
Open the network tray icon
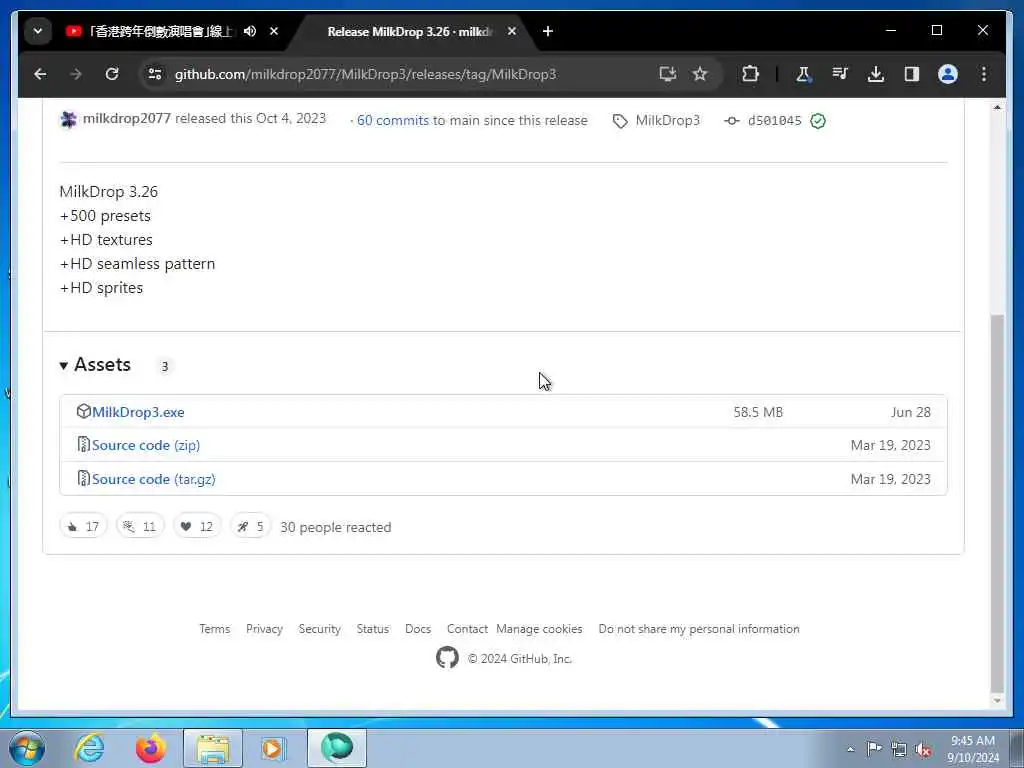[x=899, y=749]
